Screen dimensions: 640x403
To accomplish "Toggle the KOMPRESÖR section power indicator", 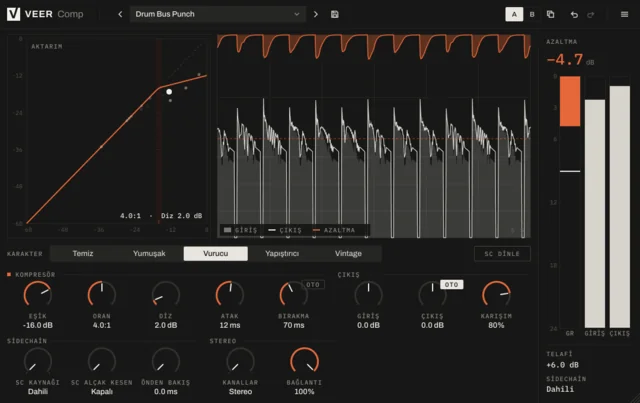I will pyautogui.click(x=9, y=274).
